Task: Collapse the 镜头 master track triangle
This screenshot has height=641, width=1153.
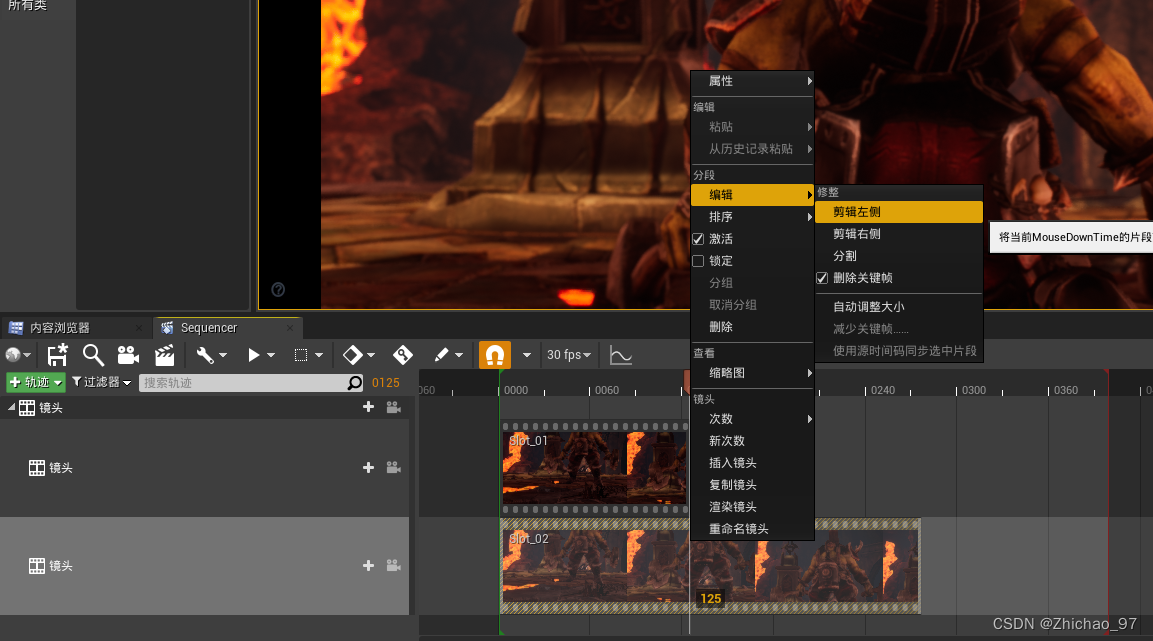Action: pyautogui.click(x=11, y=407)
